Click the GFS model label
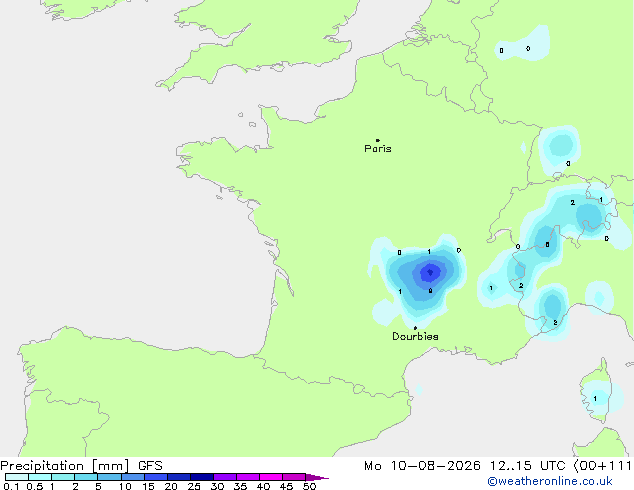 (150, 466)
